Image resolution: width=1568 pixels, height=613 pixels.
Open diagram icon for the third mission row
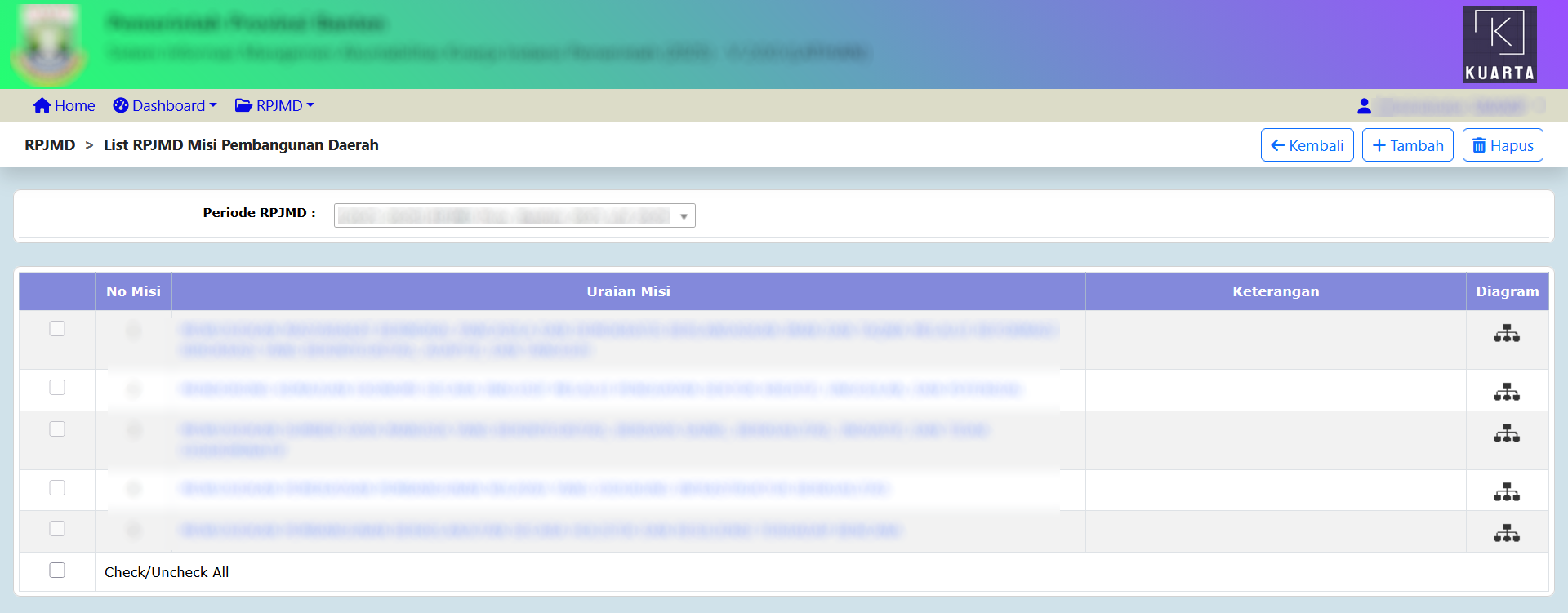coord(1507,434)
